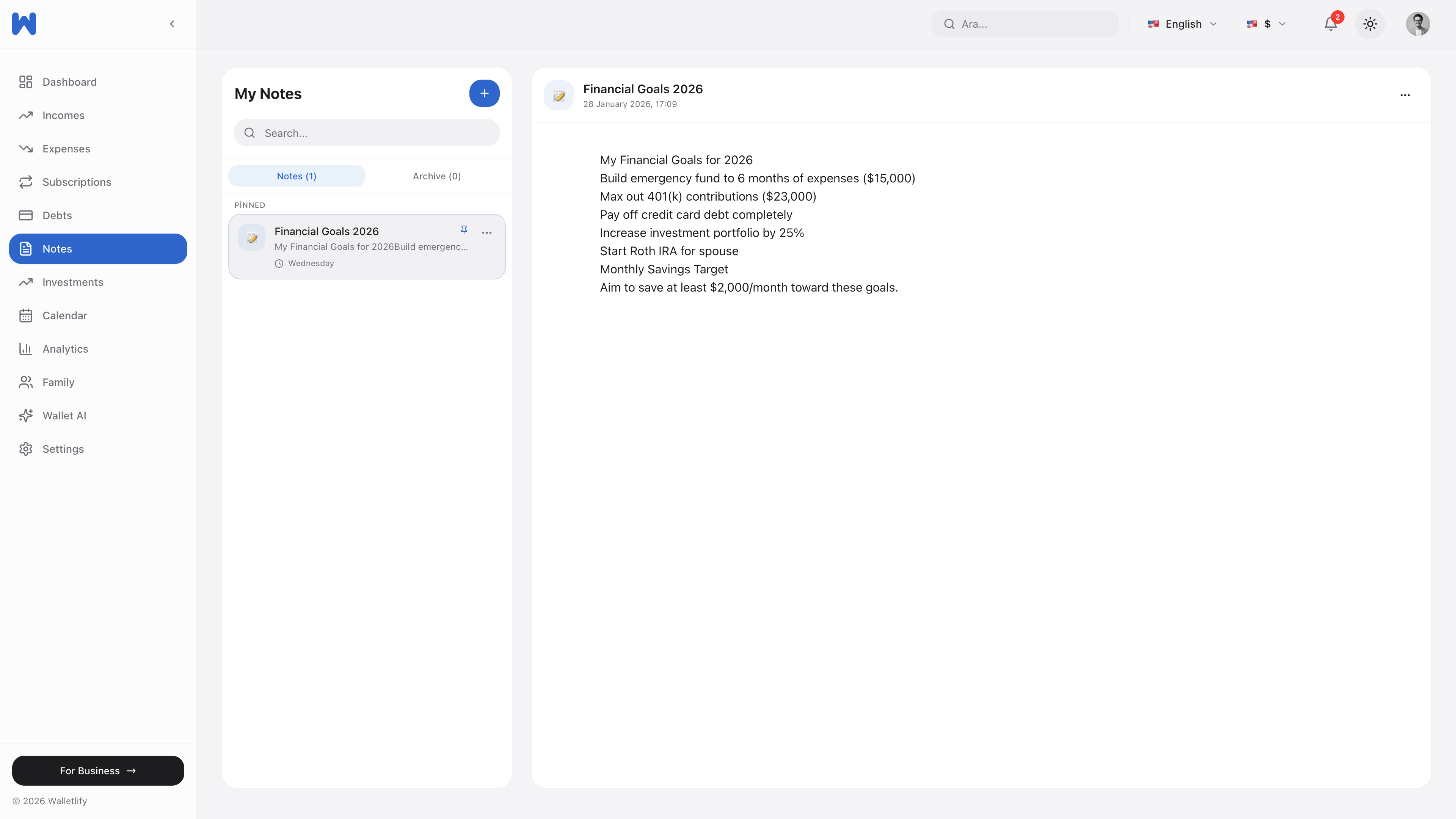Collapse the sidebar with the chevron

[x=172, y=24]
